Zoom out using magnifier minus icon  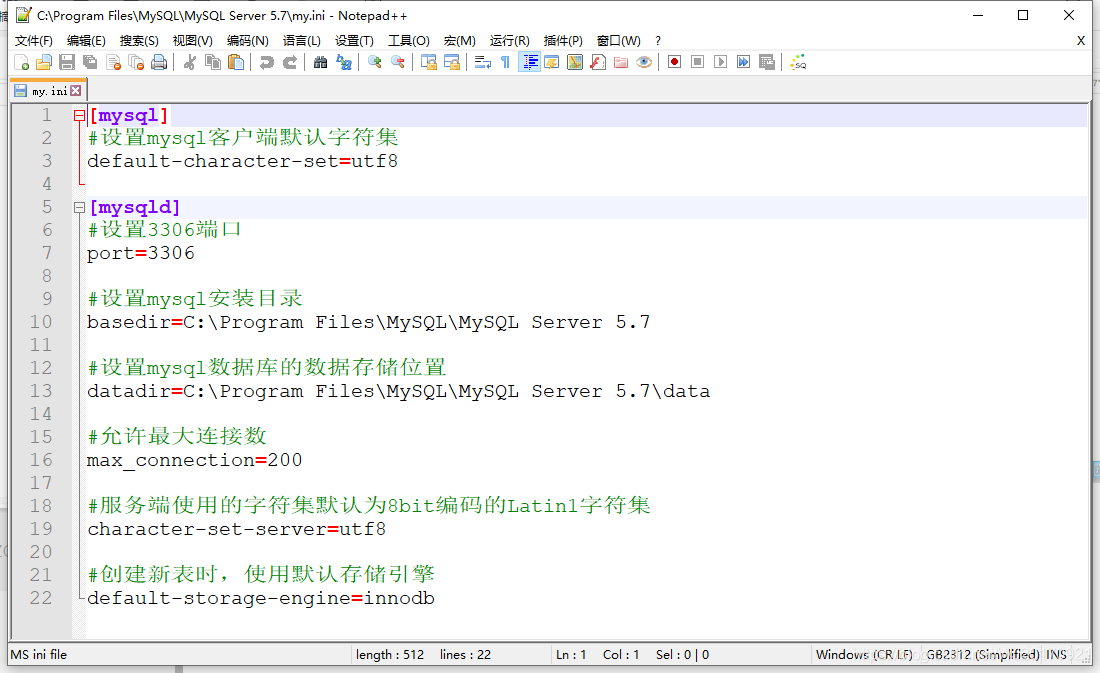click(398, 62)
